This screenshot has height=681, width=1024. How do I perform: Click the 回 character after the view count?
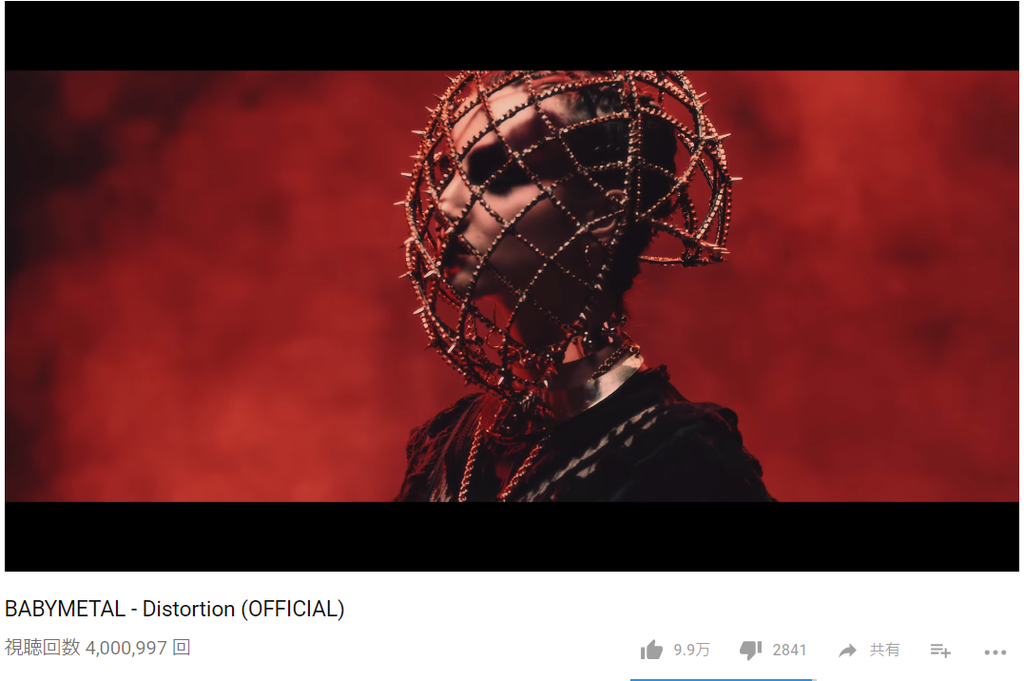pos(182,647)
